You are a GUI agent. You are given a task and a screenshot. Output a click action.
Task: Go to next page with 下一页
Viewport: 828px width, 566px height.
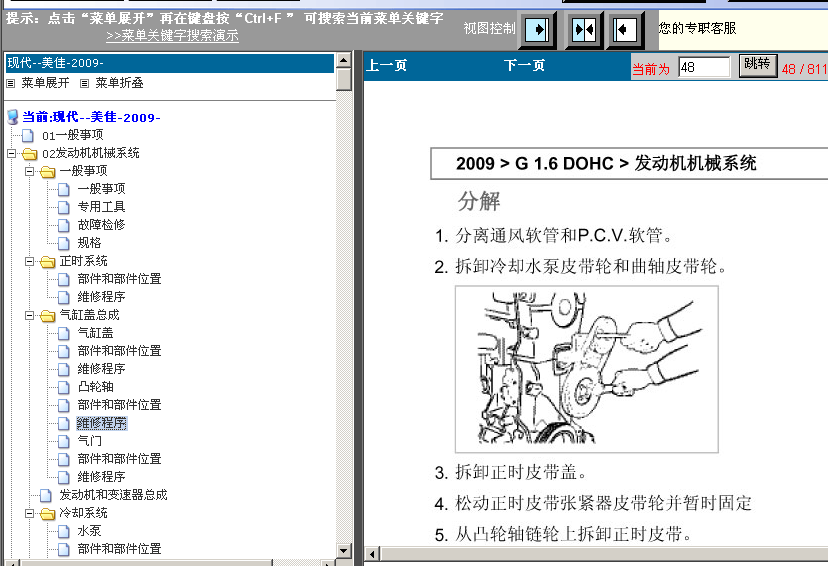[524, 65]
